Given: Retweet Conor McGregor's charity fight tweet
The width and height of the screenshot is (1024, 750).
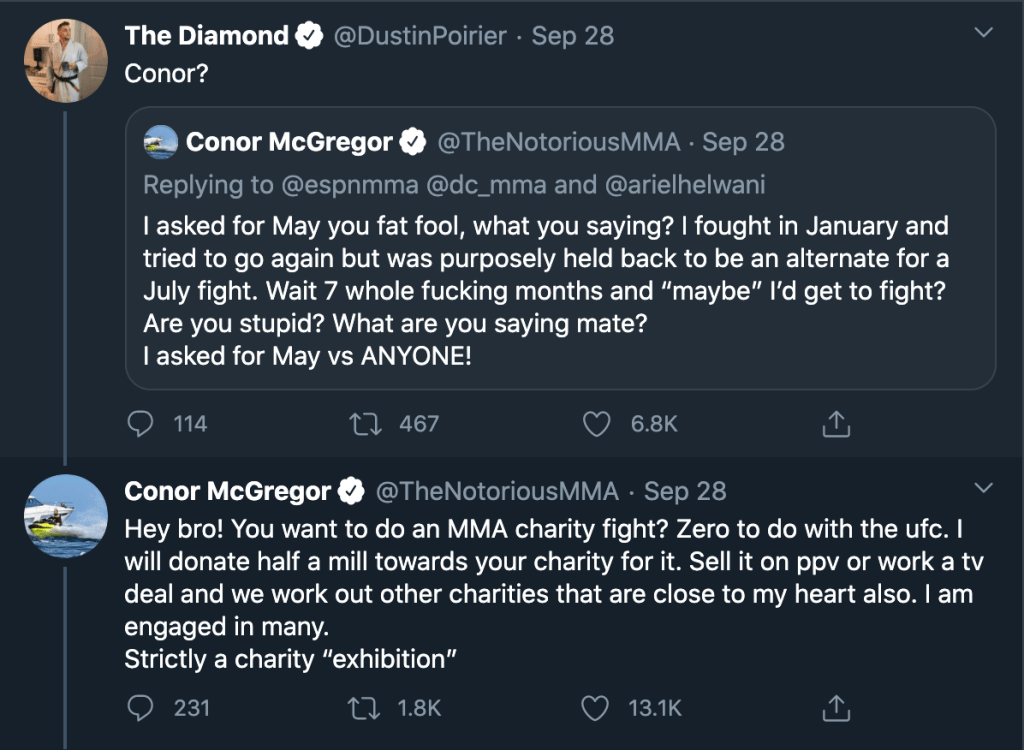Looking at the screenshot, I should pyautogui.click(x=364, y=708).
